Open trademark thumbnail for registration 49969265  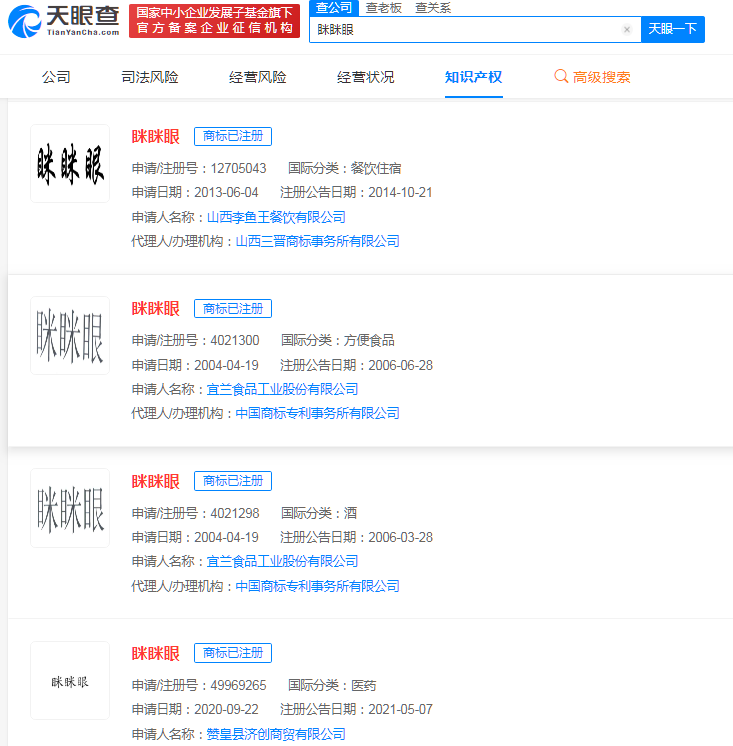pos(70,681)
